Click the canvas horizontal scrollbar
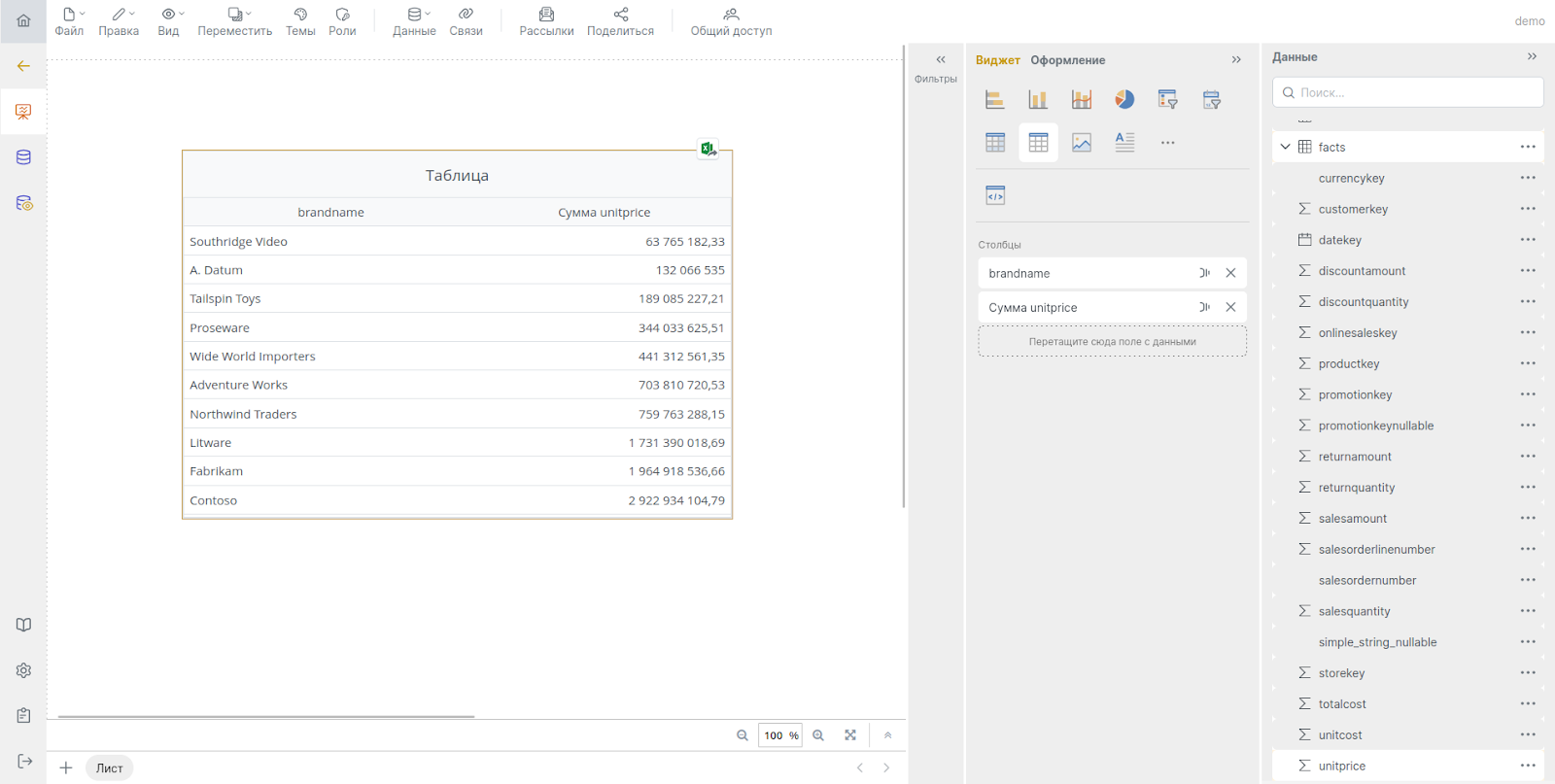Image resolution: width=1555 pixels, height=784 pixels. (266, 717)
